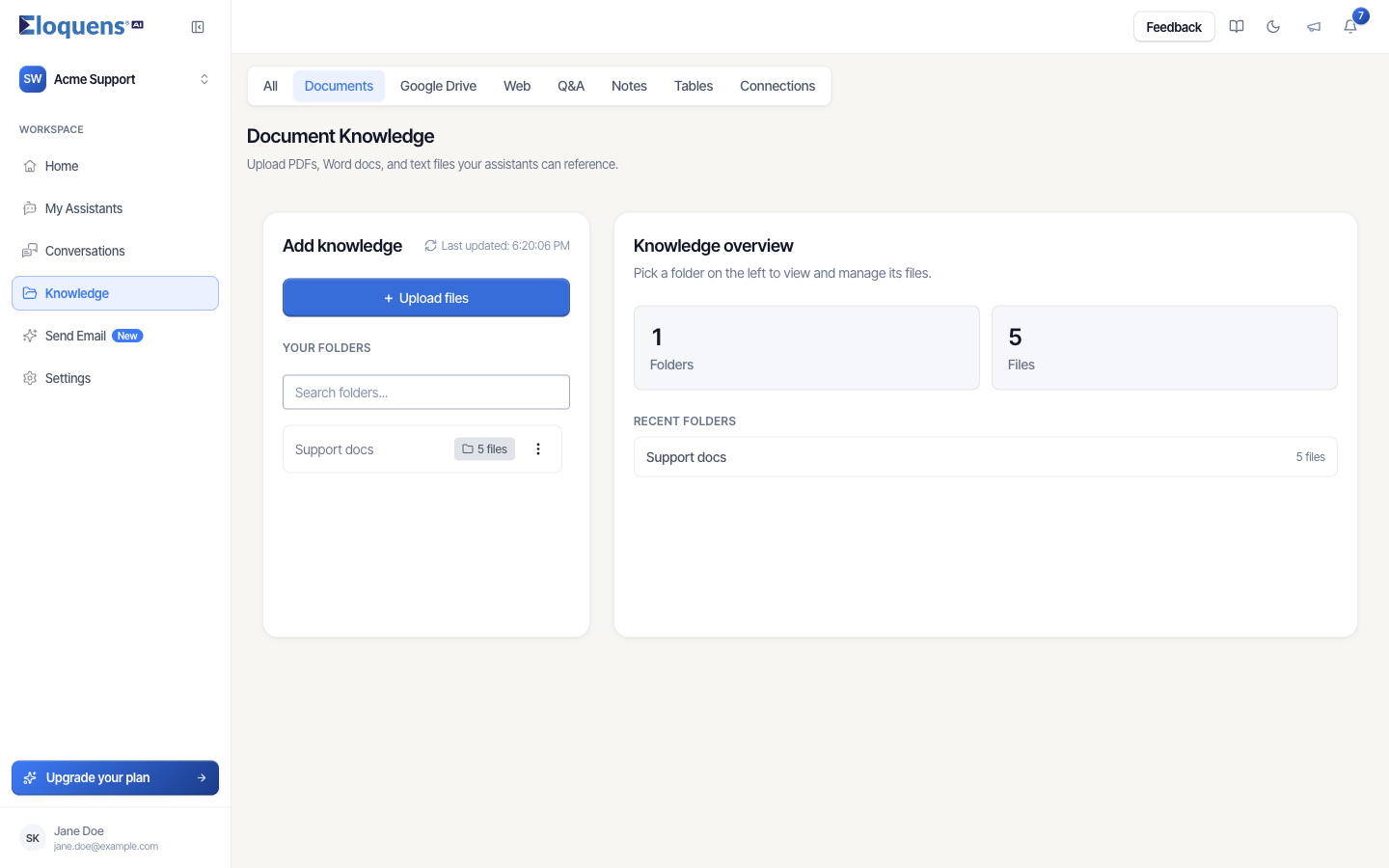The height and width of the screenshot is (868, 1389).
Task: Open Conversations in the sidebar
Action: coord(115,251)
